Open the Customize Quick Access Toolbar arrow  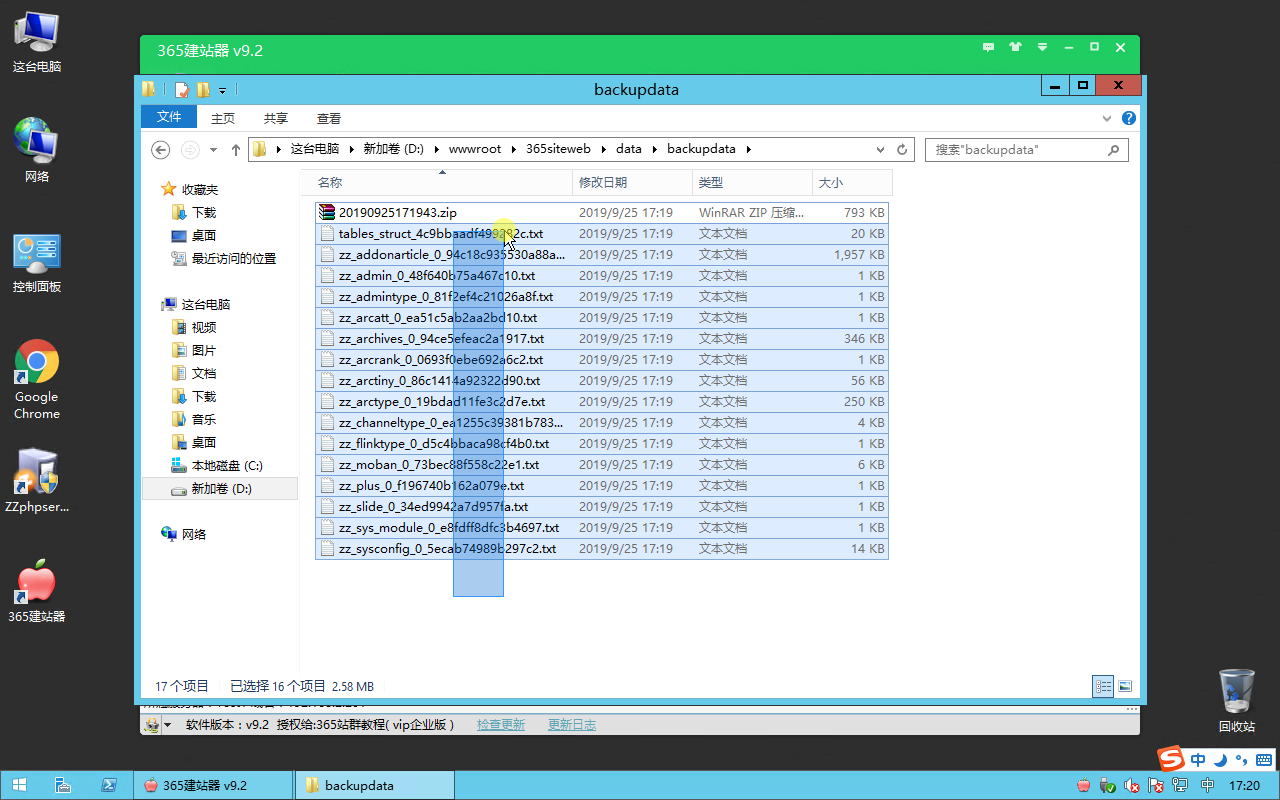[x=222, y=90]
